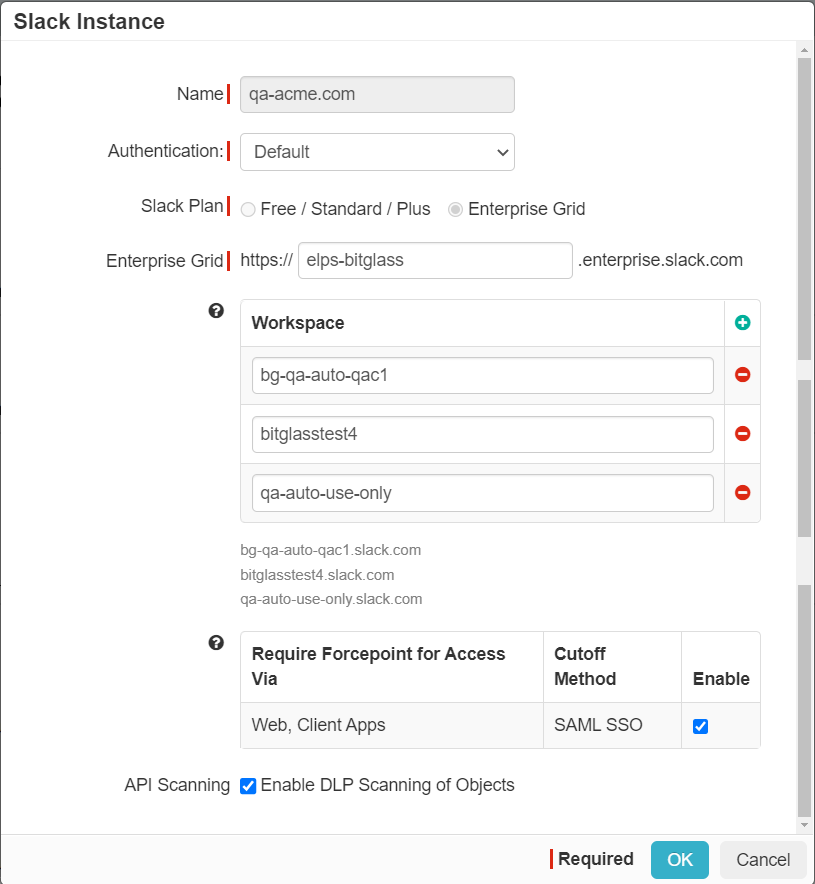815x884 pixels.
Task: Uncheck Enable DLP Scanning of Objects
Action: [x=248, y=785]
